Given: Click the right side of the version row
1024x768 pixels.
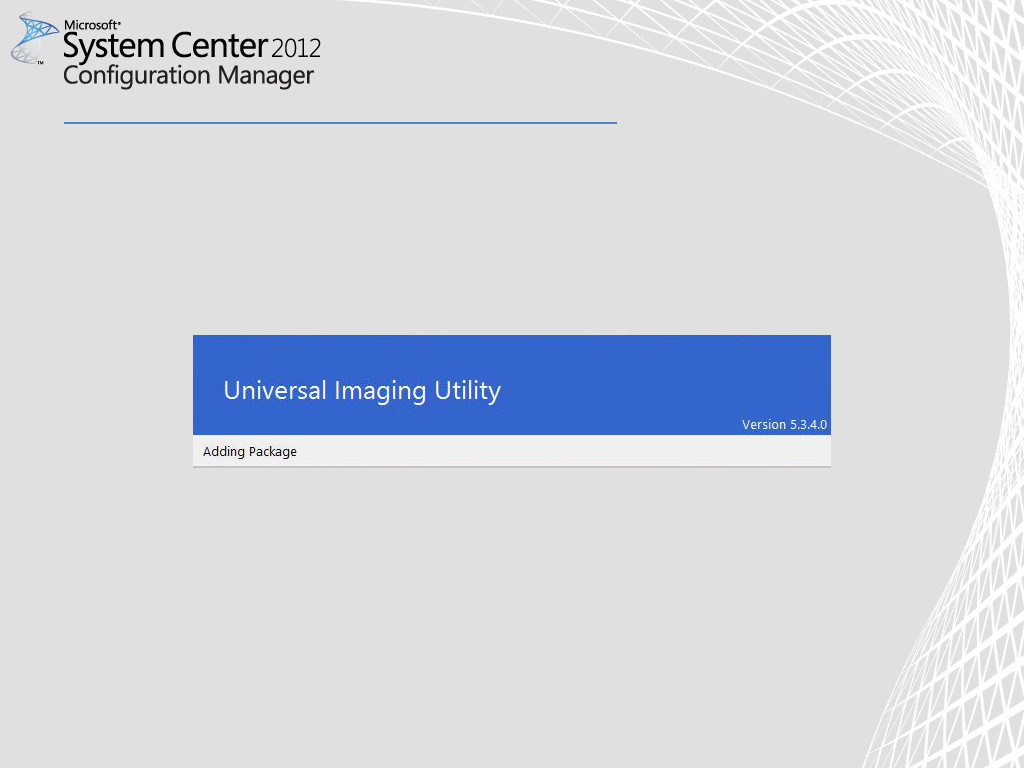Looking at the screenshot, I should click(x=785, y=424).
